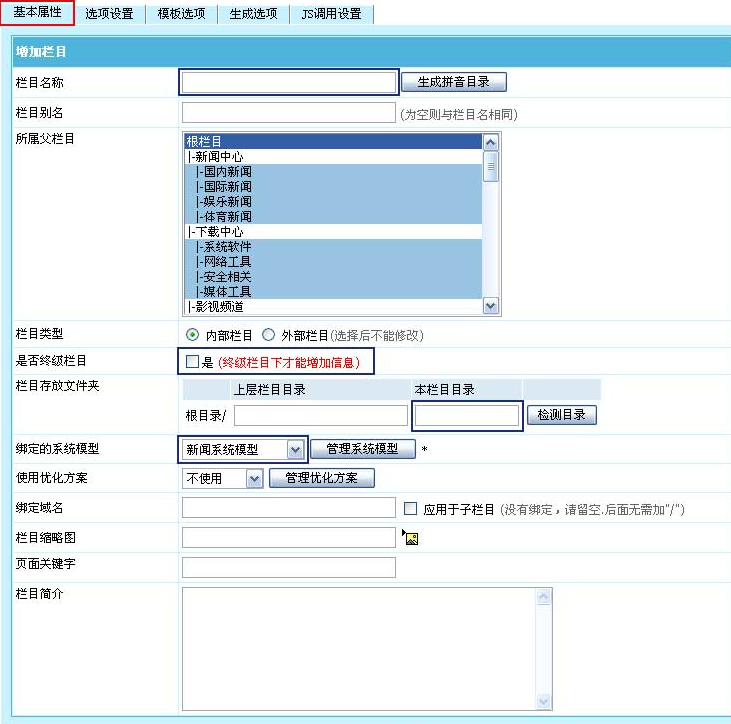Viewport: 731px width, 724px height.
Task: Switch to 选项设置 tab
Action: coord(109,14)
